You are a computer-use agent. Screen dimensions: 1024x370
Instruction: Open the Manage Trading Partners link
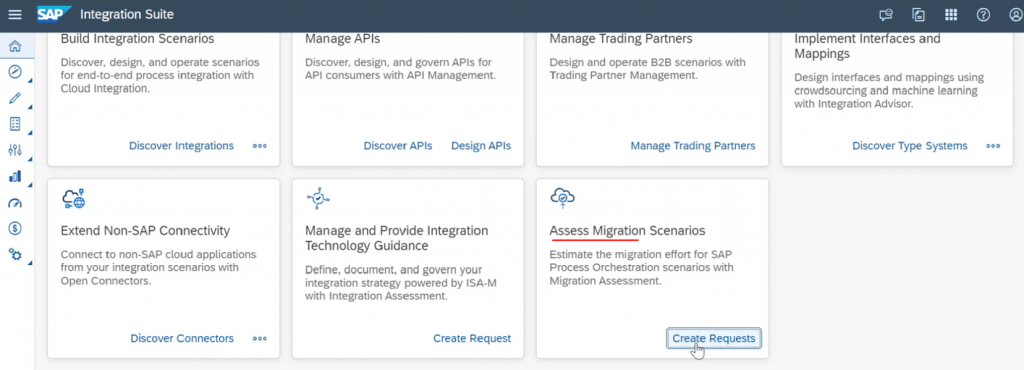pos(693,146)
